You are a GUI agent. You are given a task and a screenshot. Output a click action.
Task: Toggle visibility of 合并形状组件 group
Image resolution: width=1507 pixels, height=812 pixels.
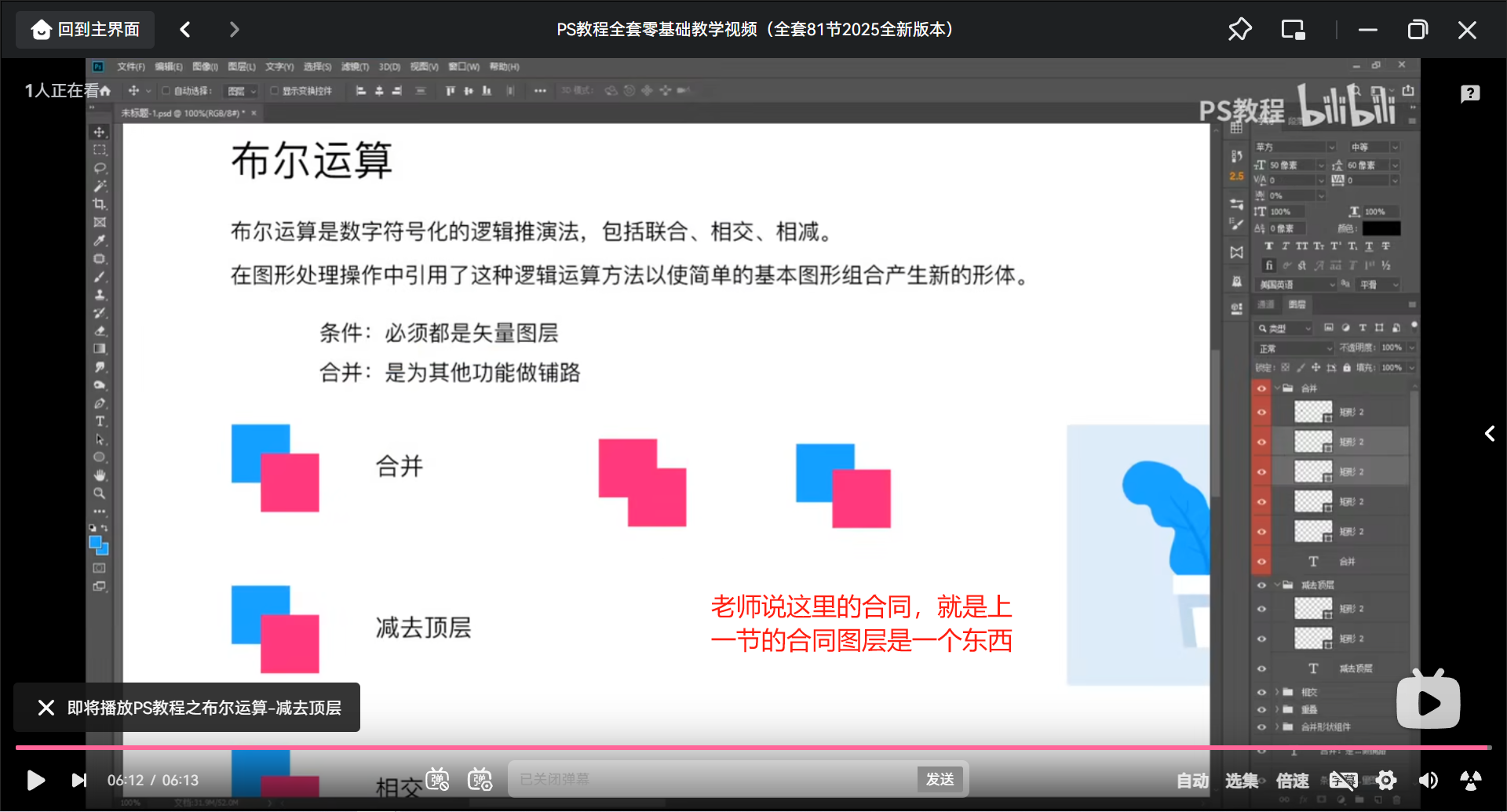[x=1261, y=726]
